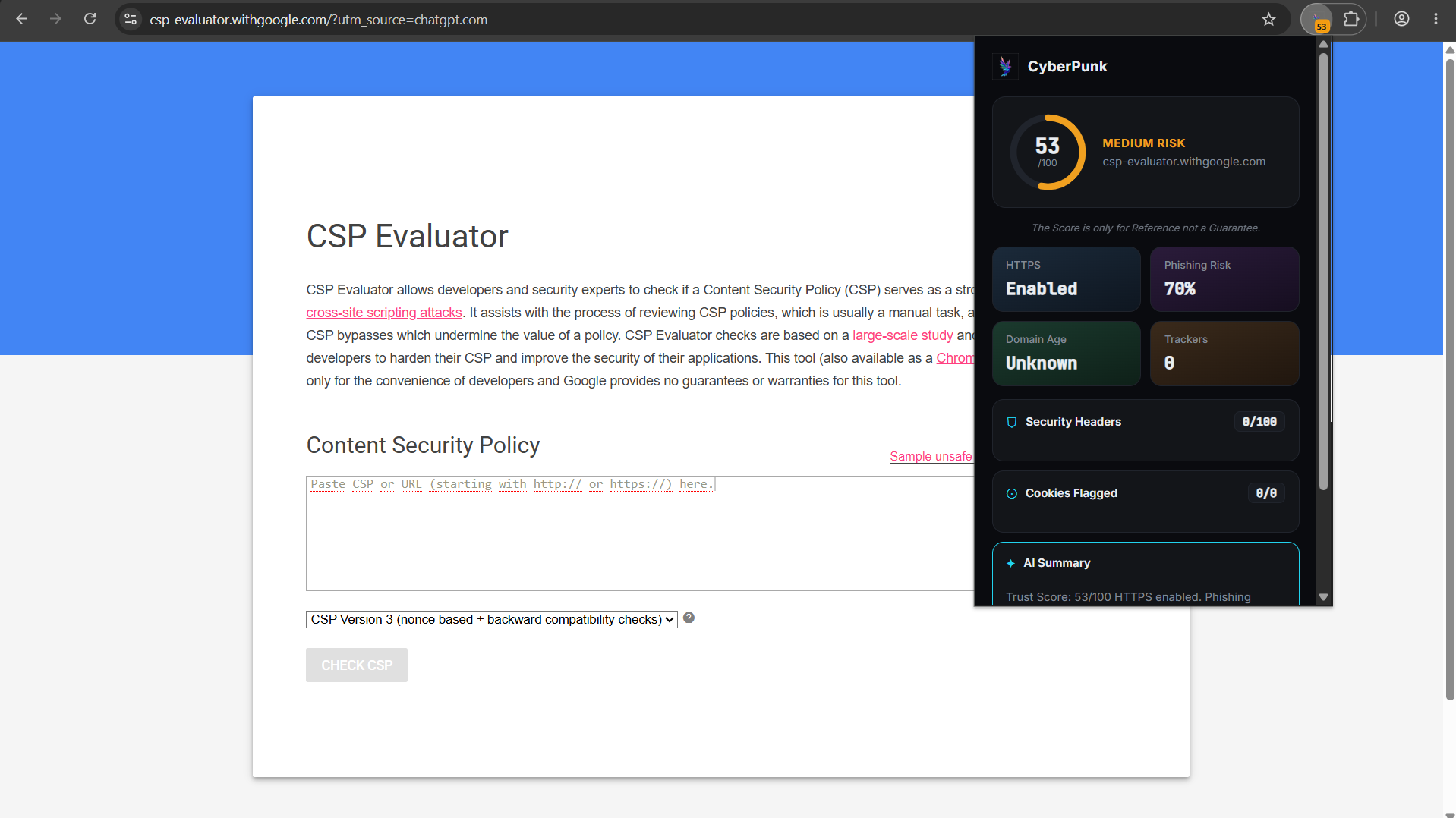View site information in address bar
Image resolution: width=1456 pixels, height=818 pixels.
[x=131, y=19]
